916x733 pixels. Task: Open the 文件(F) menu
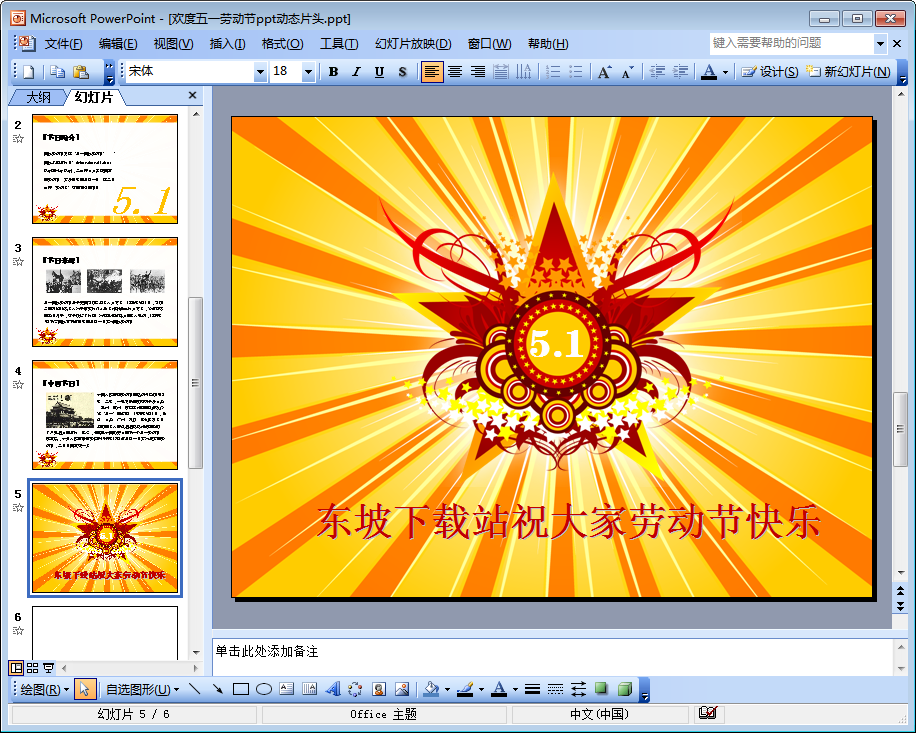[x=63, y=44]
